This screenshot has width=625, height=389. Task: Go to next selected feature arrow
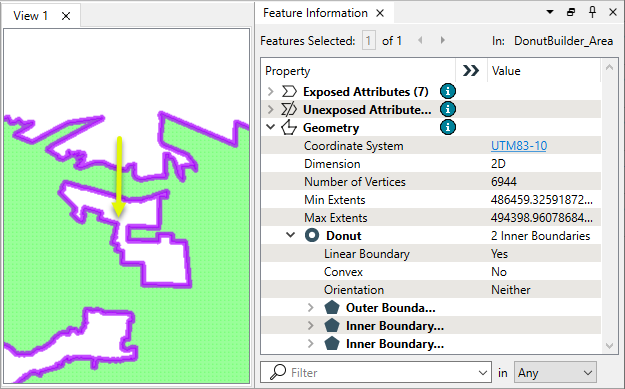coord(442,40)
